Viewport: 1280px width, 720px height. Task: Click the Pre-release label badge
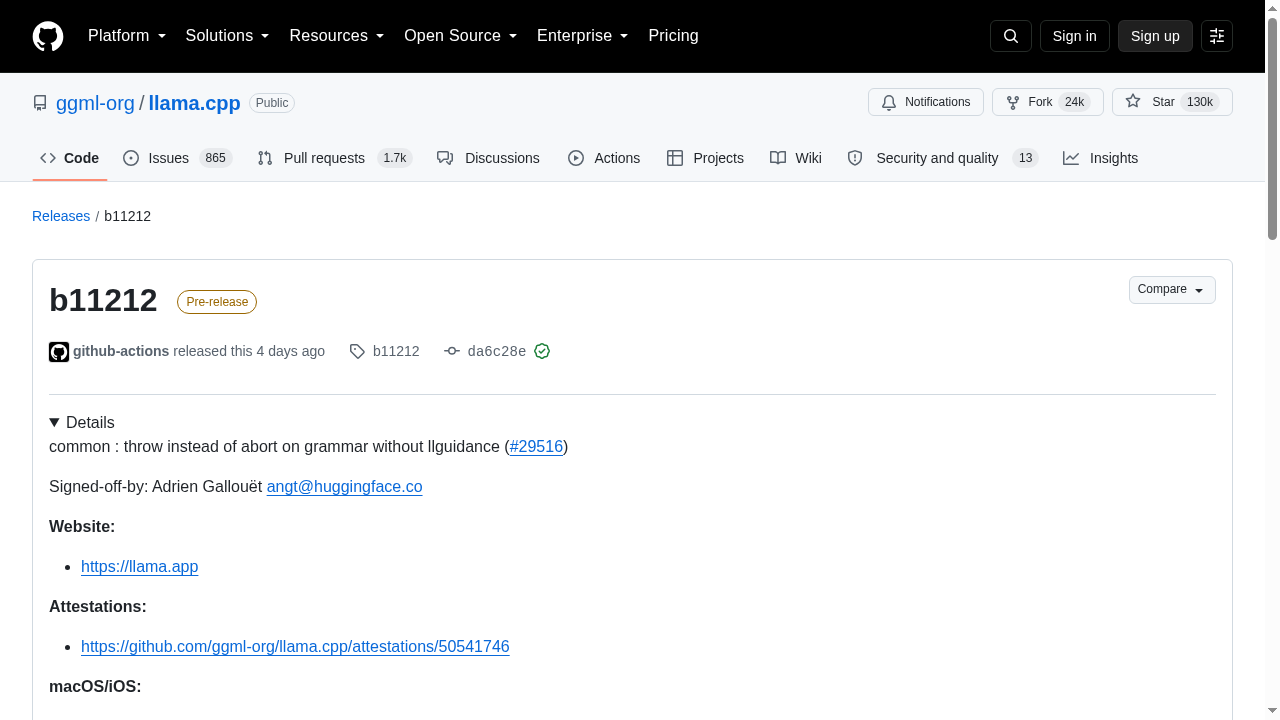pos(217,302)
